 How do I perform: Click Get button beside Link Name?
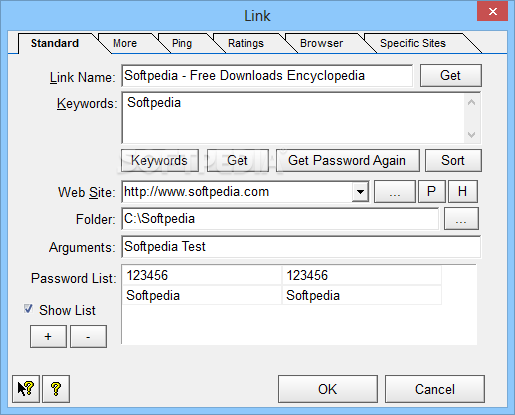tap(451, 76)
